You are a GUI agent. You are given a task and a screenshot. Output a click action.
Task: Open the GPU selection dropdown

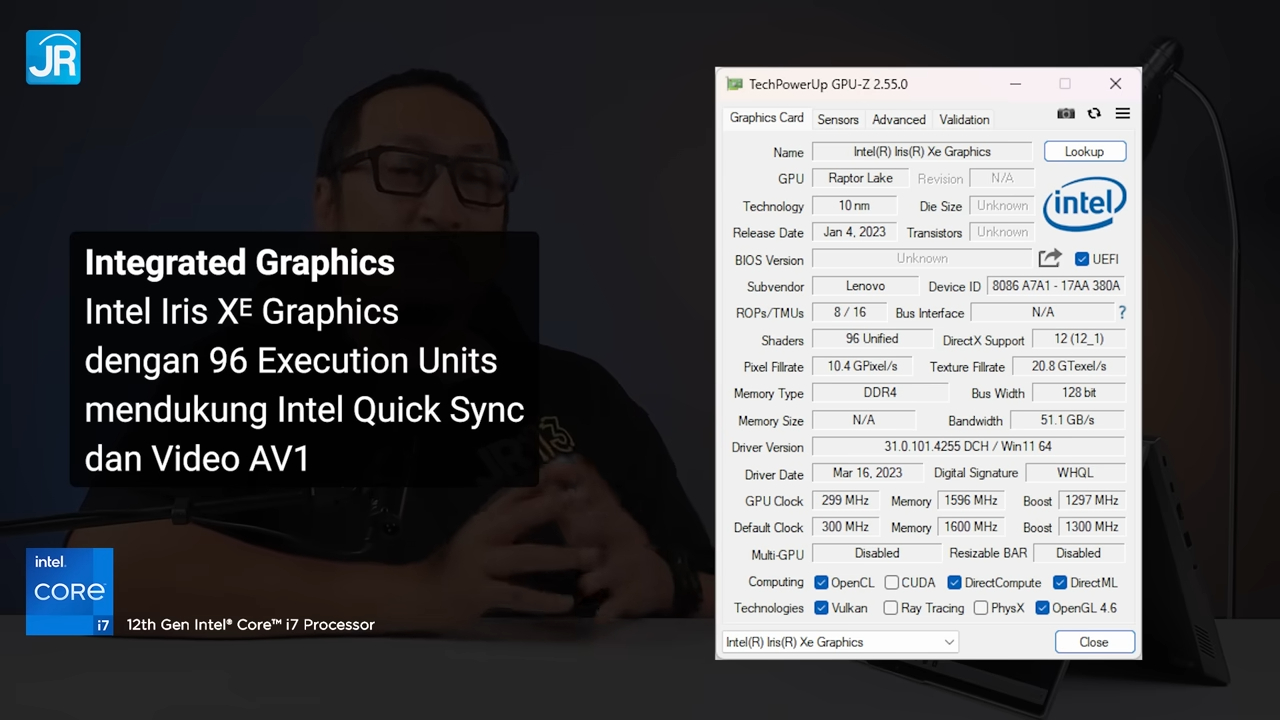(840, 642)
